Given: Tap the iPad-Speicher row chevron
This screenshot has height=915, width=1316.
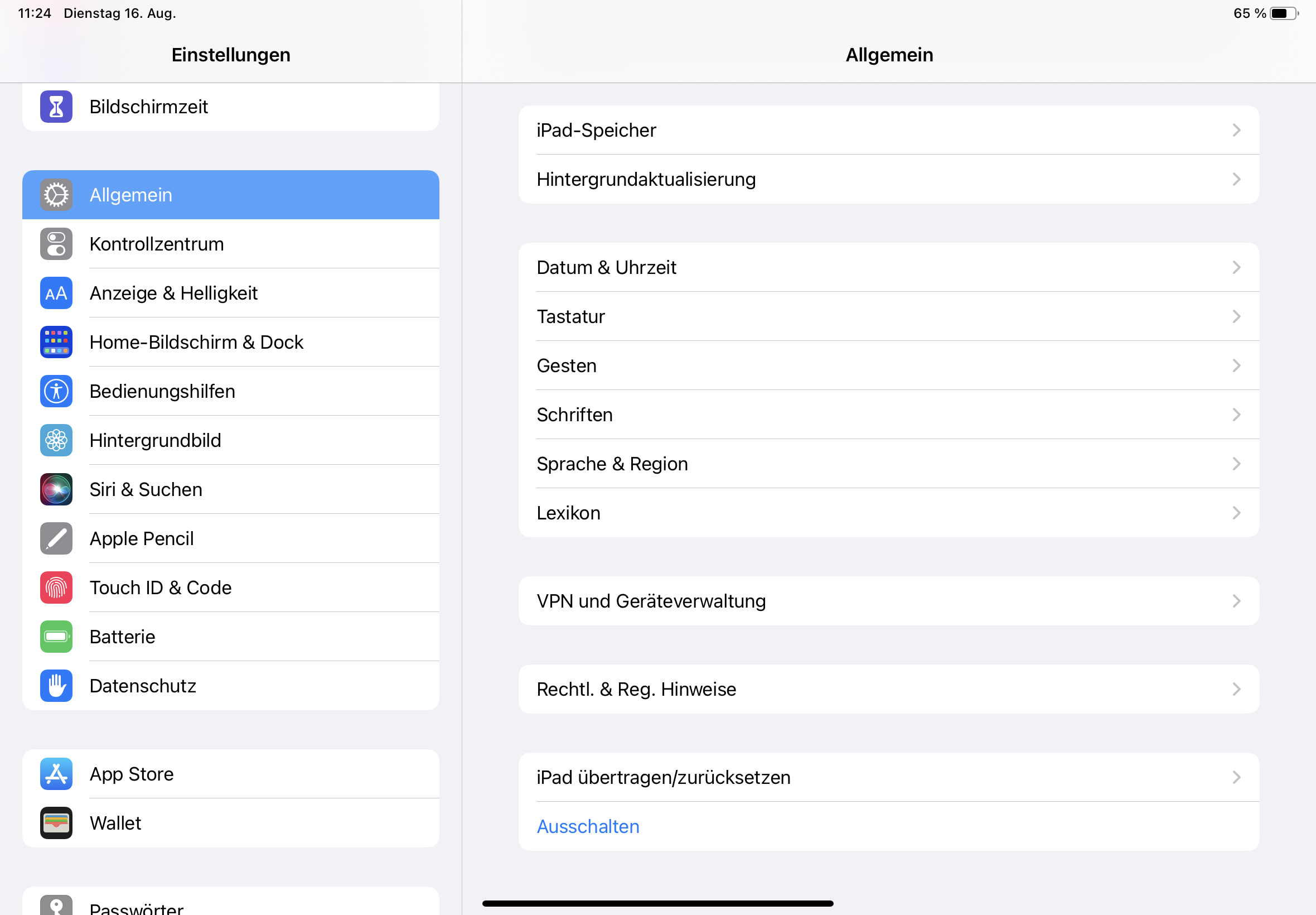Looking at the screenshot, I should click(1236, 130).
